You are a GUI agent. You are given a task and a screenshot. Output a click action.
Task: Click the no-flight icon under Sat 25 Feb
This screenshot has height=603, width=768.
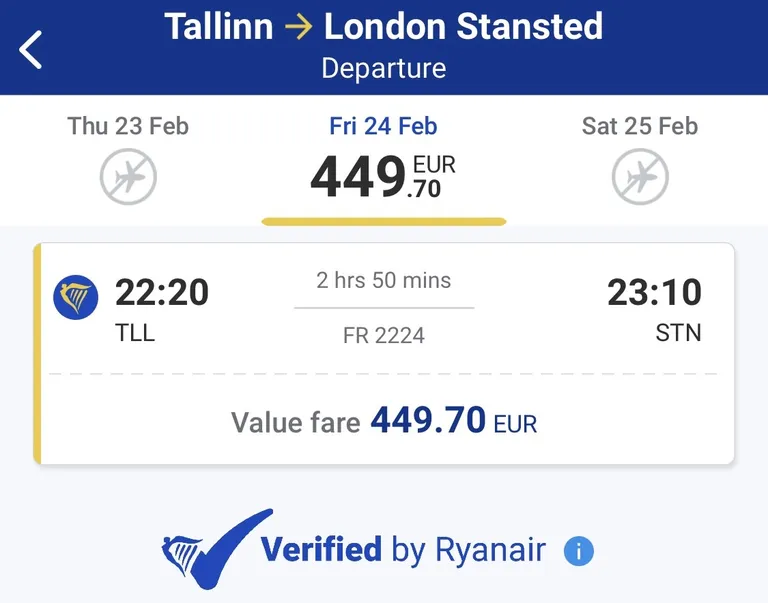[640, 176]
